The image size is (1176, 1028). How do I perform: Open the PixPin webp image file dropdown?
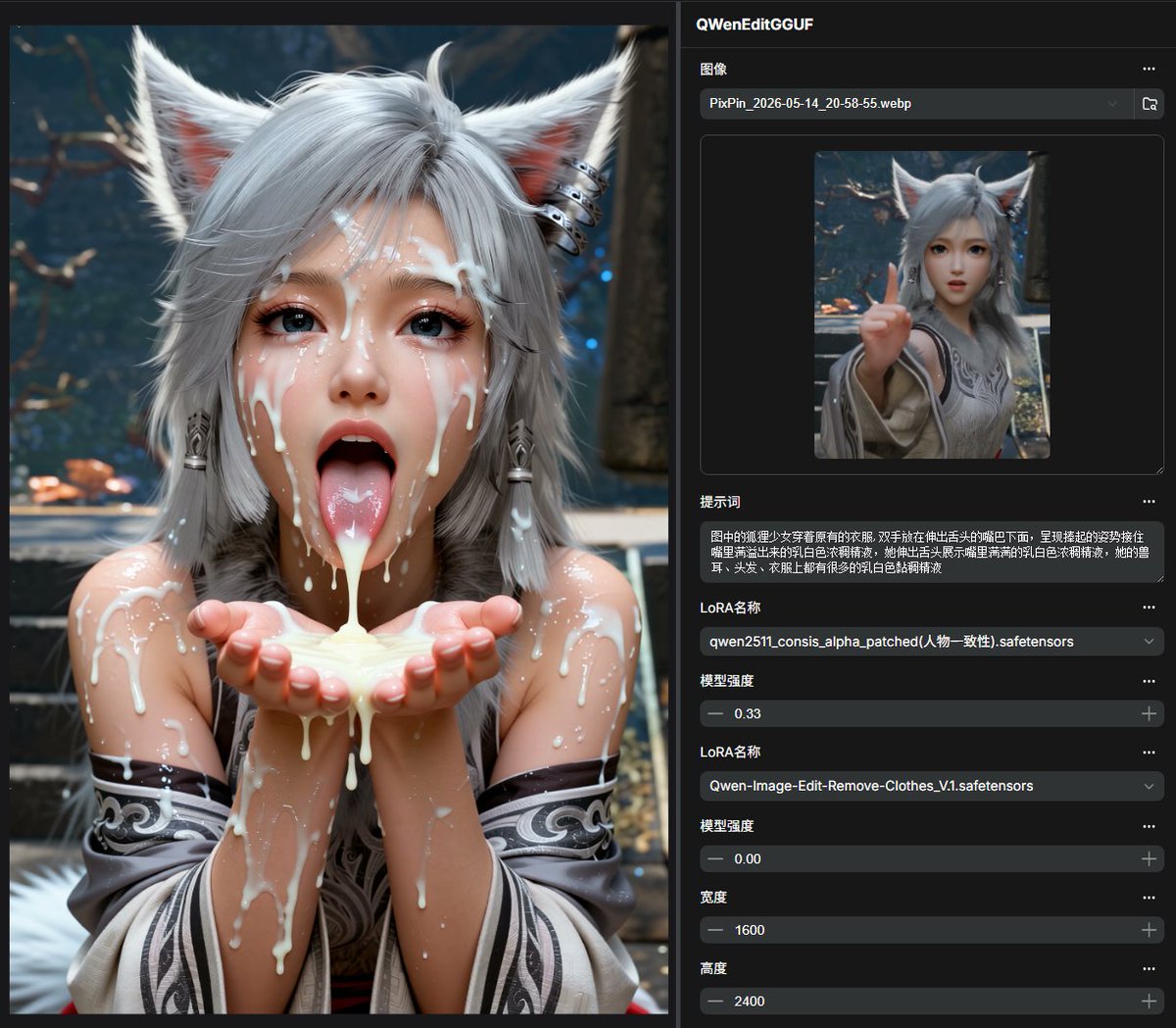click(916, 103)
